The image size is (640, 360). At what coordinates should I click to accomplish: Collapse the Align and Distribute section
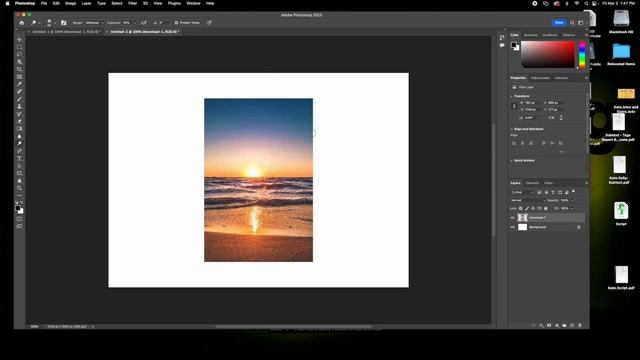point(512,129)
